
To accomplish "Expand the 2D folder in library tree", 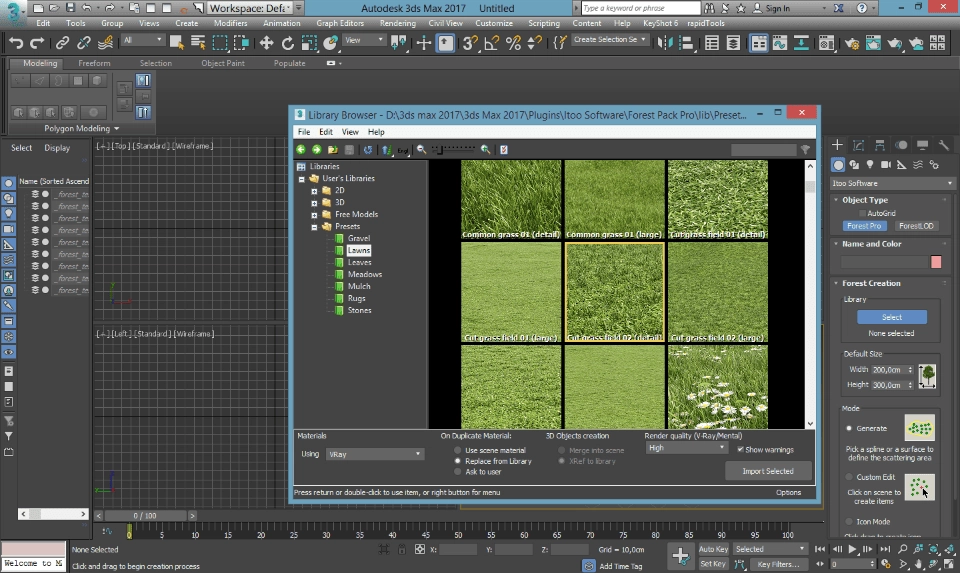I will tap(314, 191).
